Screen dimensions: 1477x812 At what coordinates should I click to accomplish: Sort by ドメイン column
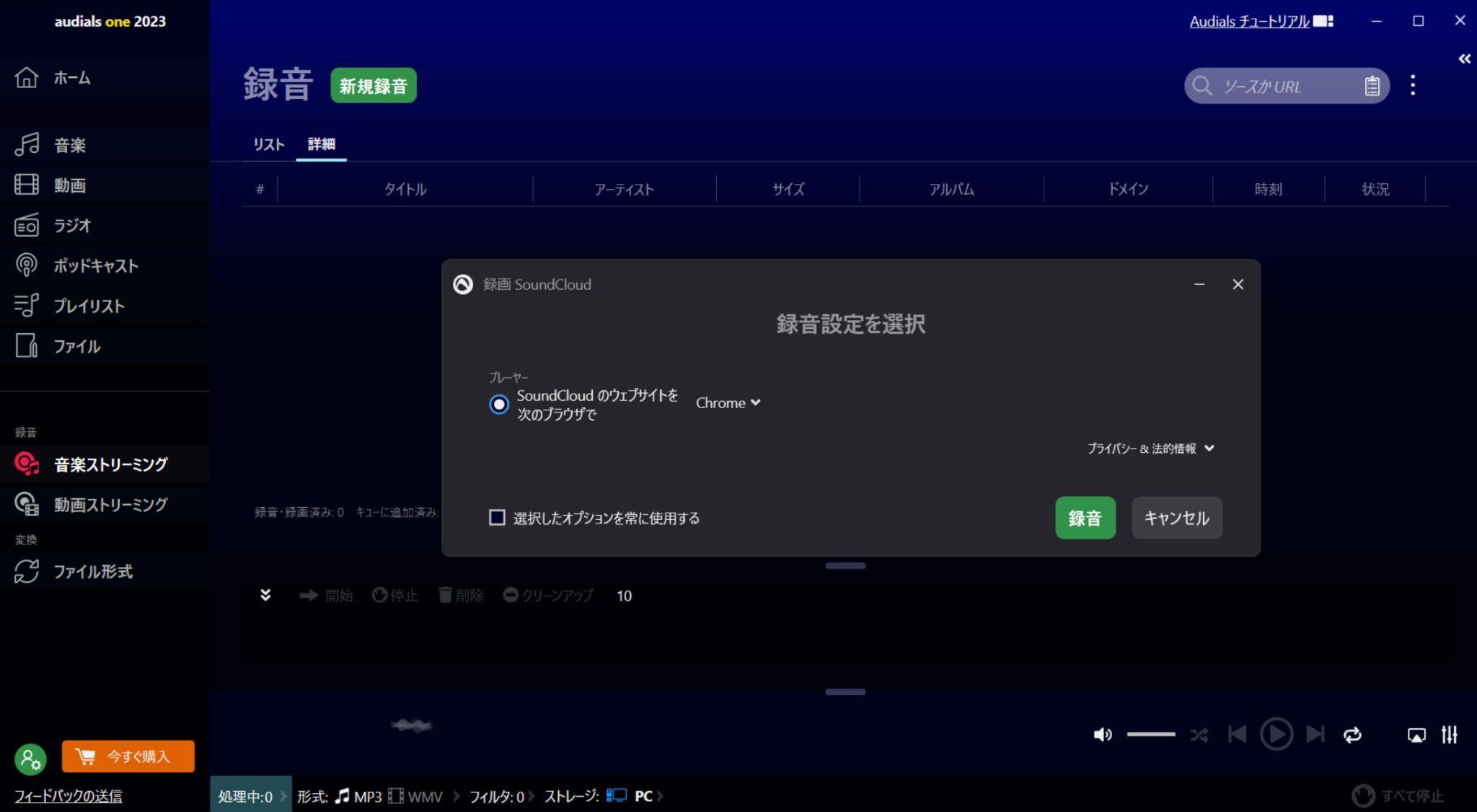1128,190
